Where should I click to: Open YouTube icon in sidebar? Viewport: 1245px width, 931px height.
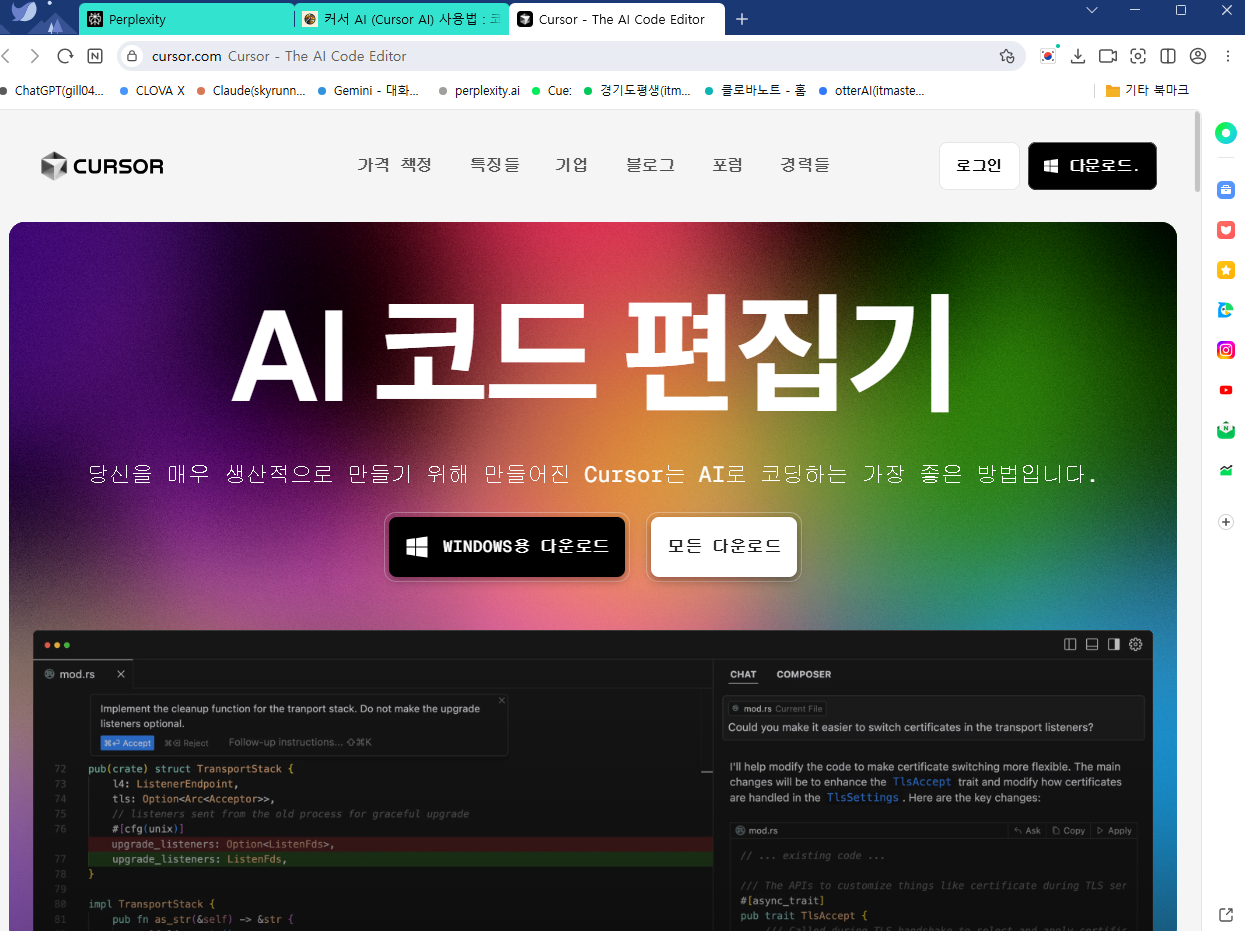tap(1226, 390)
